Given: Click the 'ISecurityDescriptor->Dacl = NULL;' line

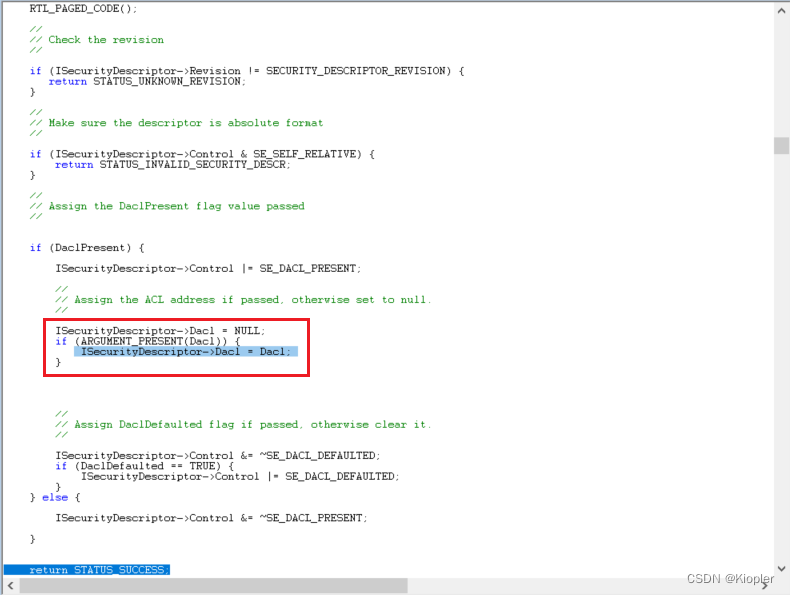Looking at the screenshot, I should 160,331.
